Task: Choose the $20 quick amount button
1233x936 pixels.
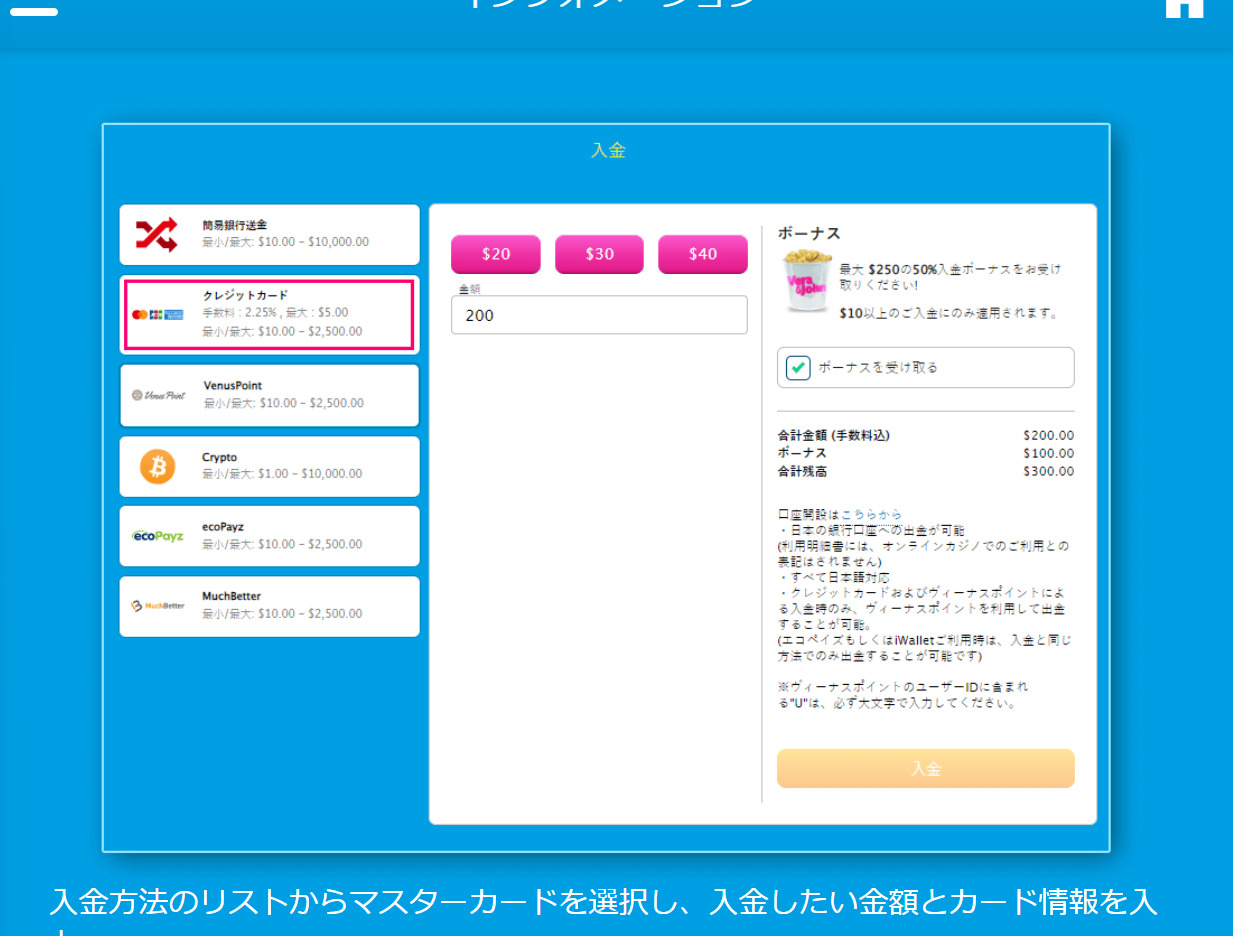Action: point(496,254)
